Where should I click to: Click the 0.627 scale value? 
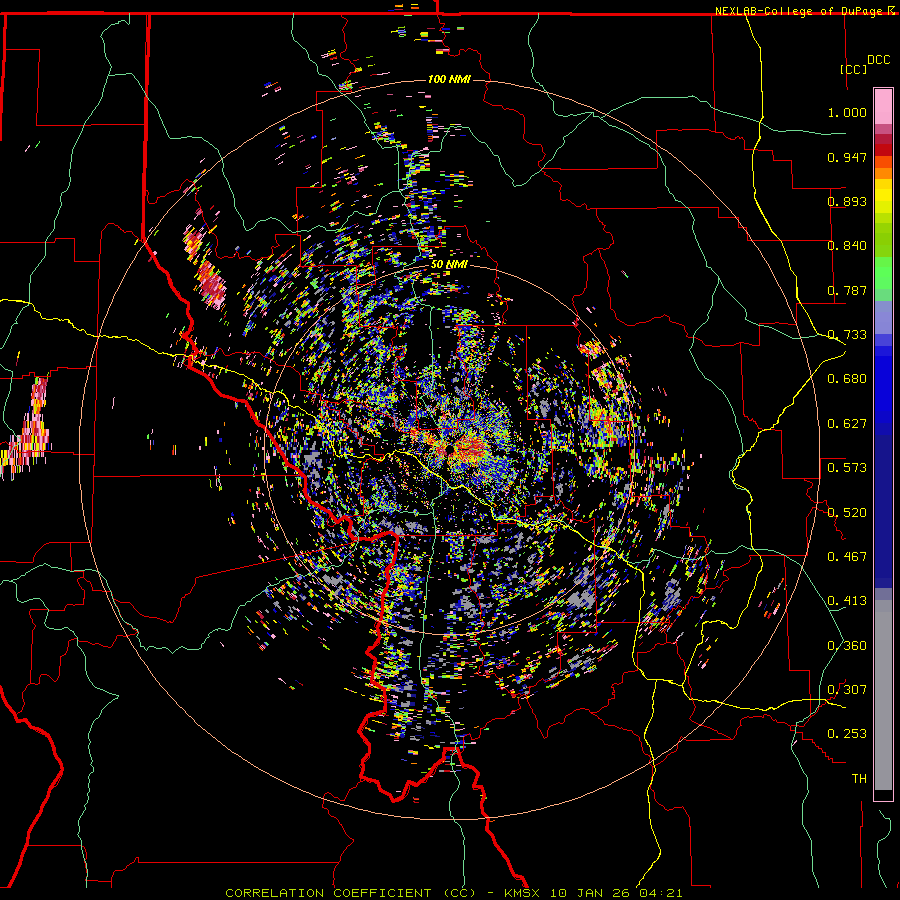click(x=847, y=424)
